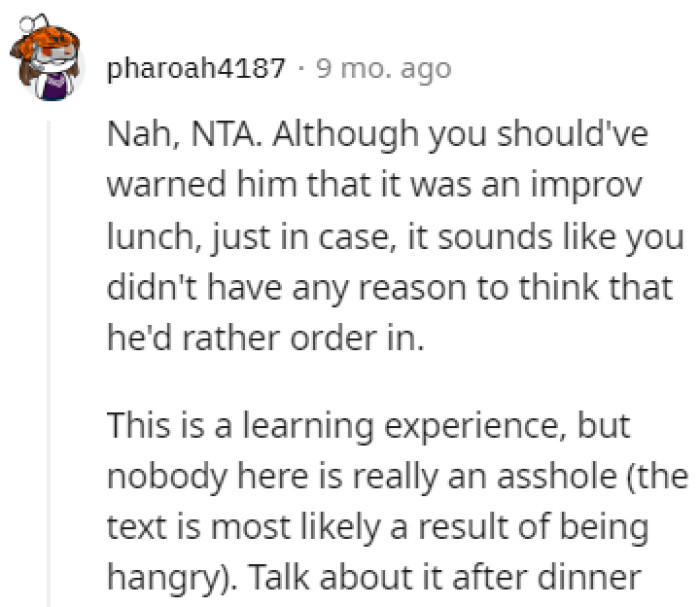700x607 pixels.
Task: Click the word 'Talk' in the last line
Action: 279,578
